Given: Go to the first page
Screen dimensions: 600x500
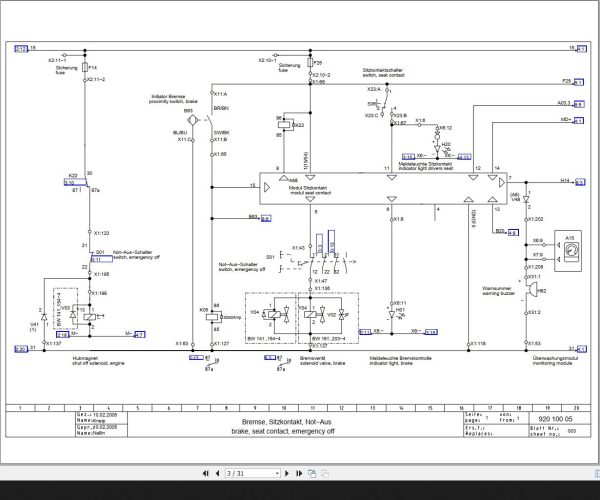Looking at the screenshot, I should point(205,474).
